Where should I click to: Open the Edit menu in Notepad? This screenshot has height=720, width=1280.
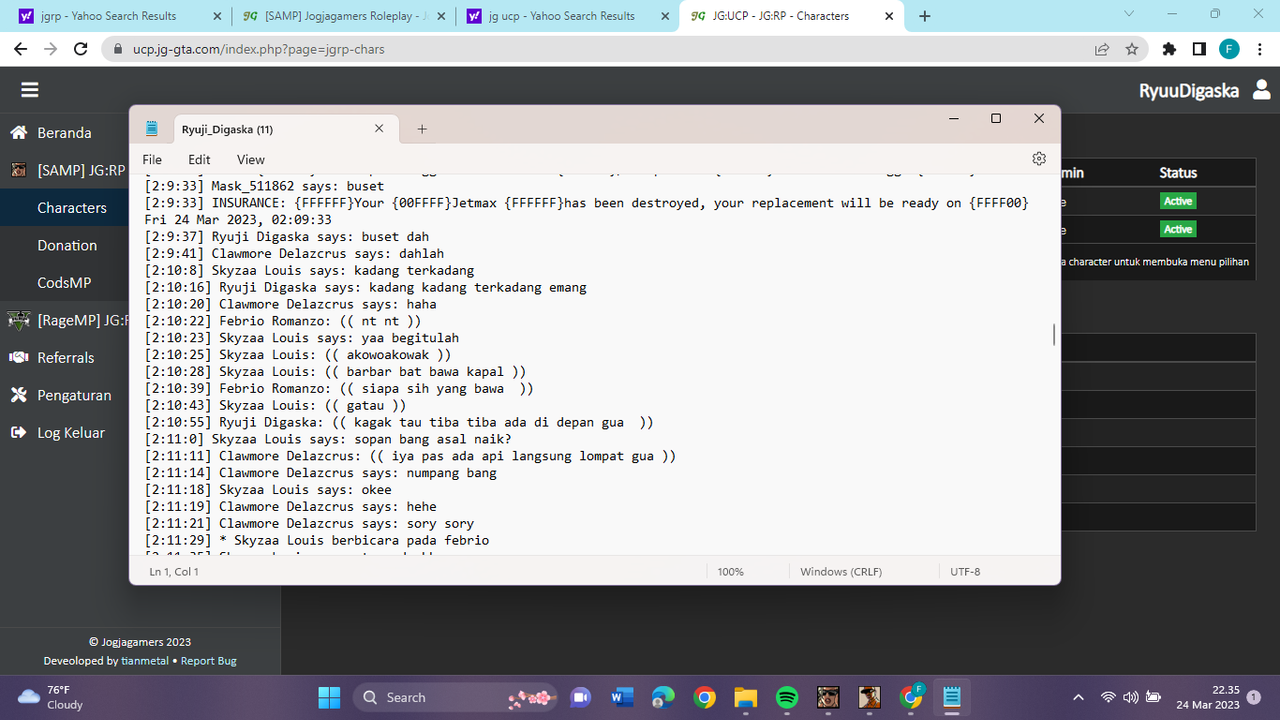click(199, 160)
